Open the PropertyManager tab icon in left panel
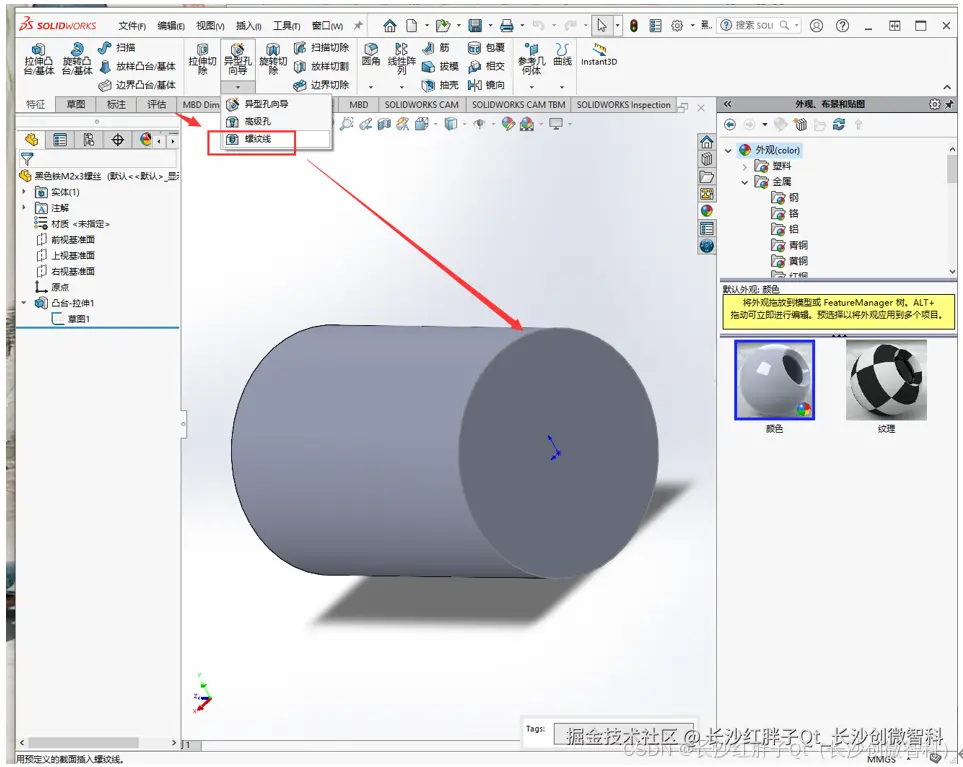The height and width of the screenshot is (767, 963). [x=60, y=140]
